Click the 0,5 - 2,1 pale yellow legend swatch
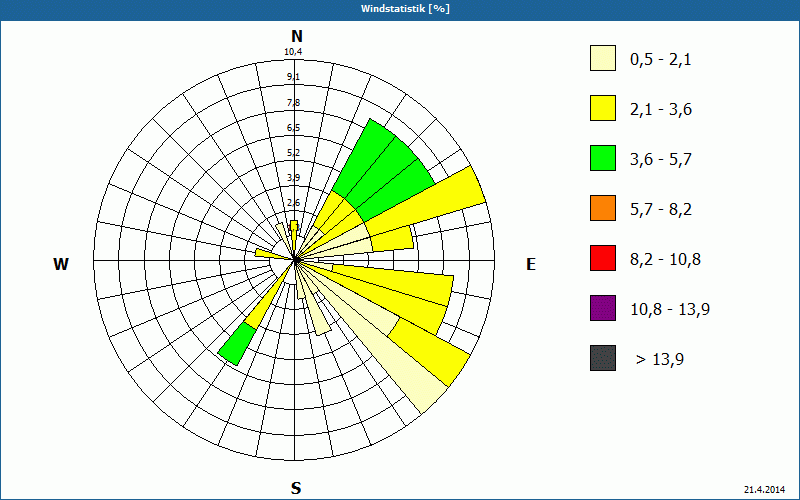 [x=603, y=58]
